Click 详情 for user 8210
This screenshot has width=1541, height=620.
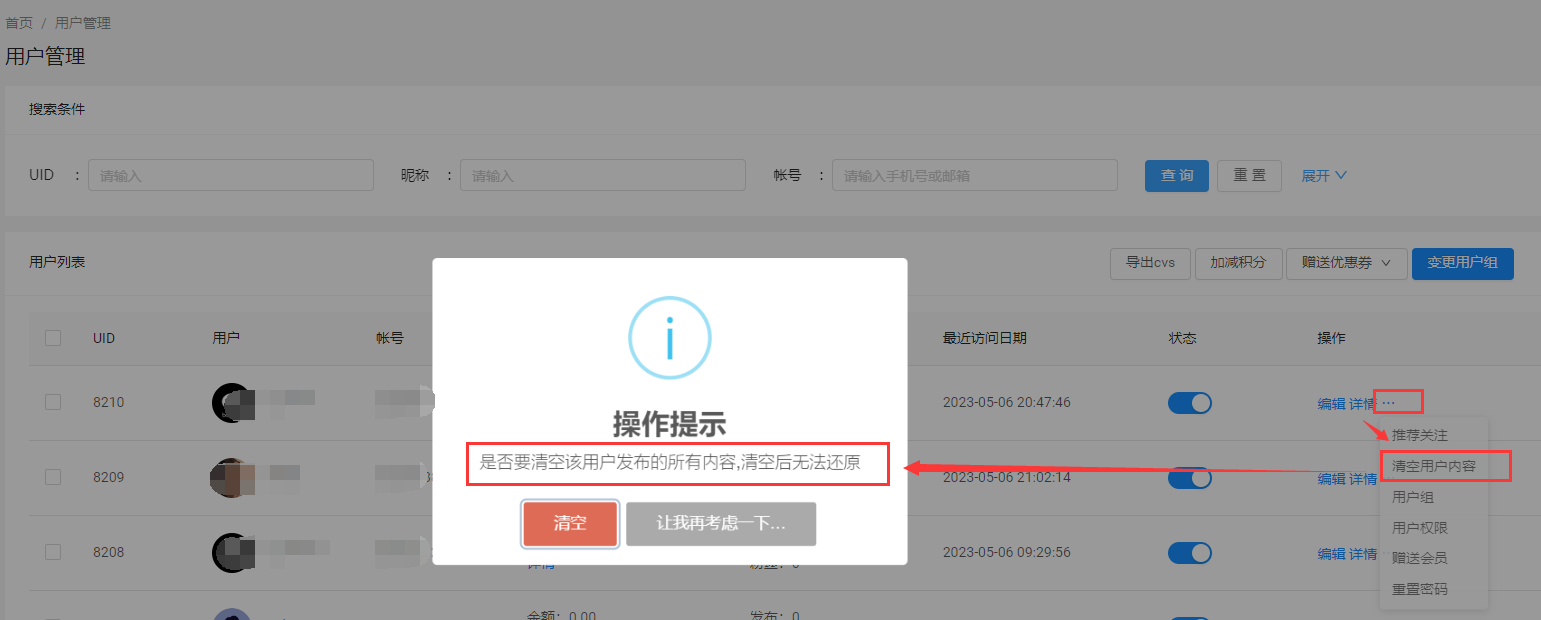pos(1363,404)
